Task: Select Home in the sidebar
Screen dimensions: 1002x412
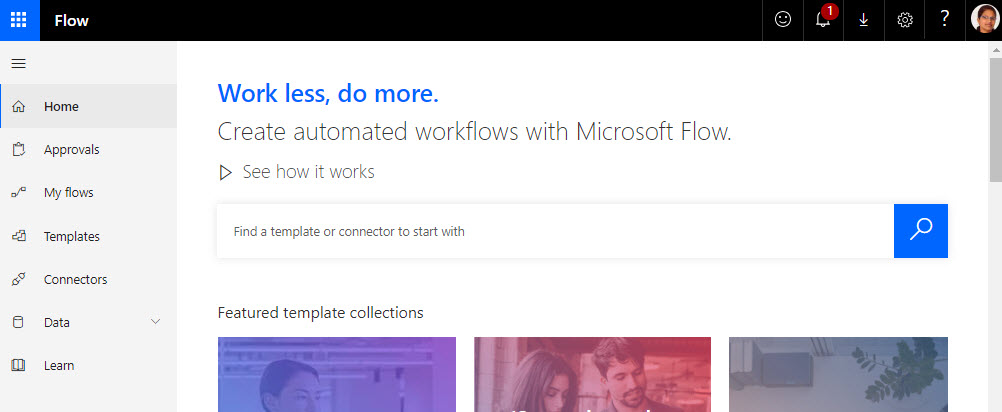Action: [88, 106]
